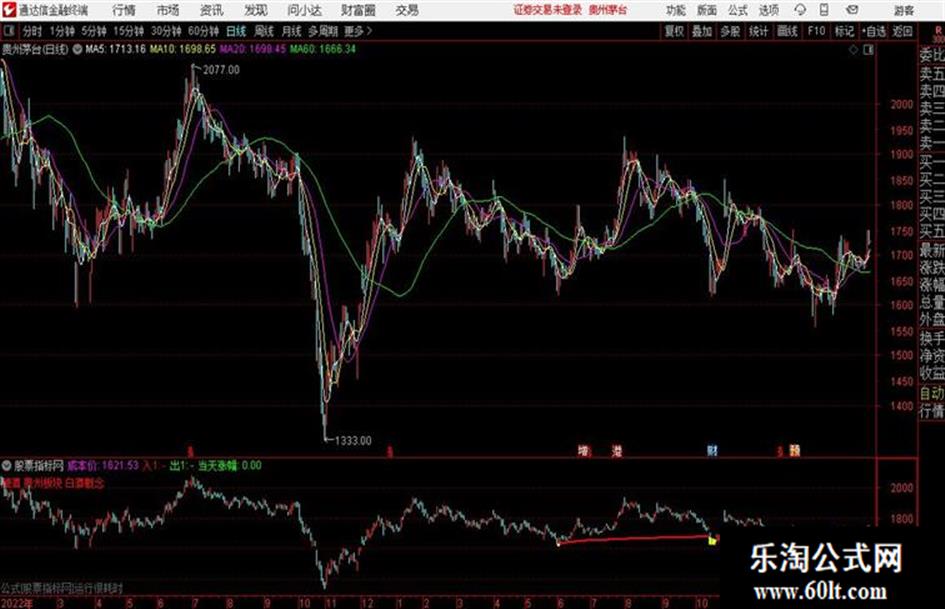Viewport: 945px width, 609px height.
Task: Click the 多股 toolbar button
Action: 730,31
